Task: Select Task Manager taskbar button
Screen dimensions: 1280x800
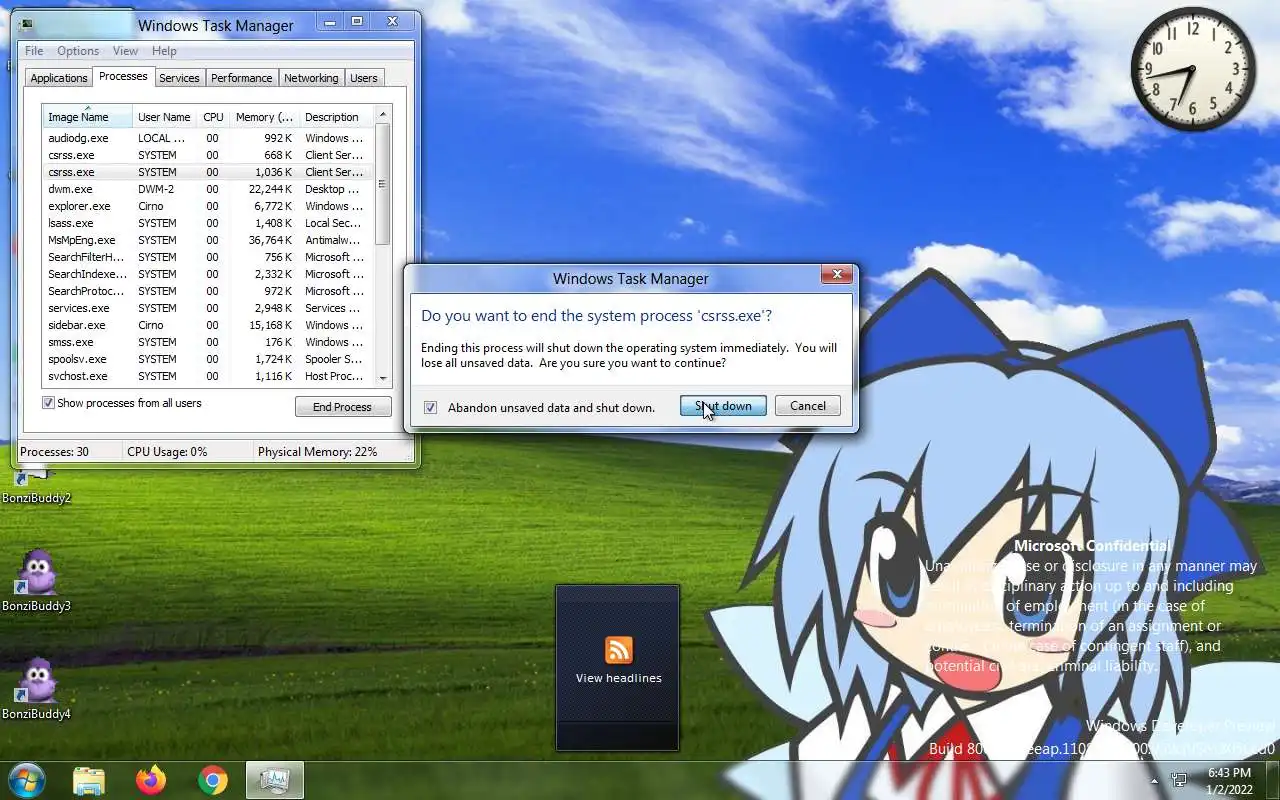Action: click(x=274, y=780)
